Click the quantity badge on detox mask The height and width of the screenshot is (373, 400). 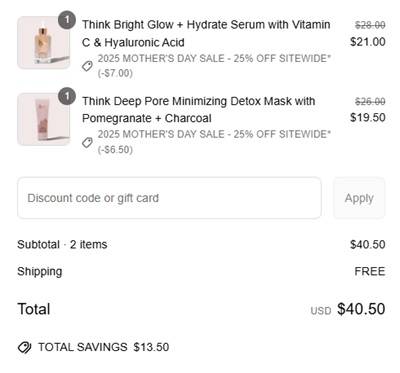coord(67,96)
